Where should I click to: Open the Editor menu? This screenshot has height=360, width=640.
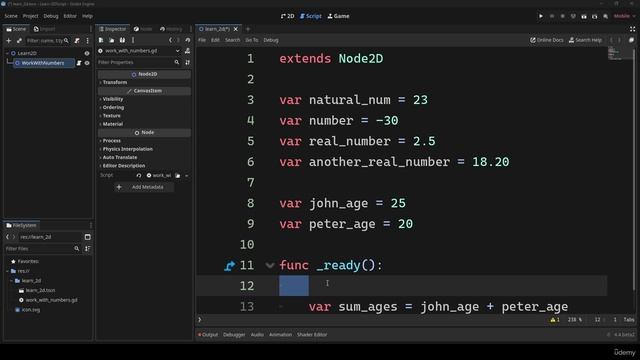[x=70, y=16]
